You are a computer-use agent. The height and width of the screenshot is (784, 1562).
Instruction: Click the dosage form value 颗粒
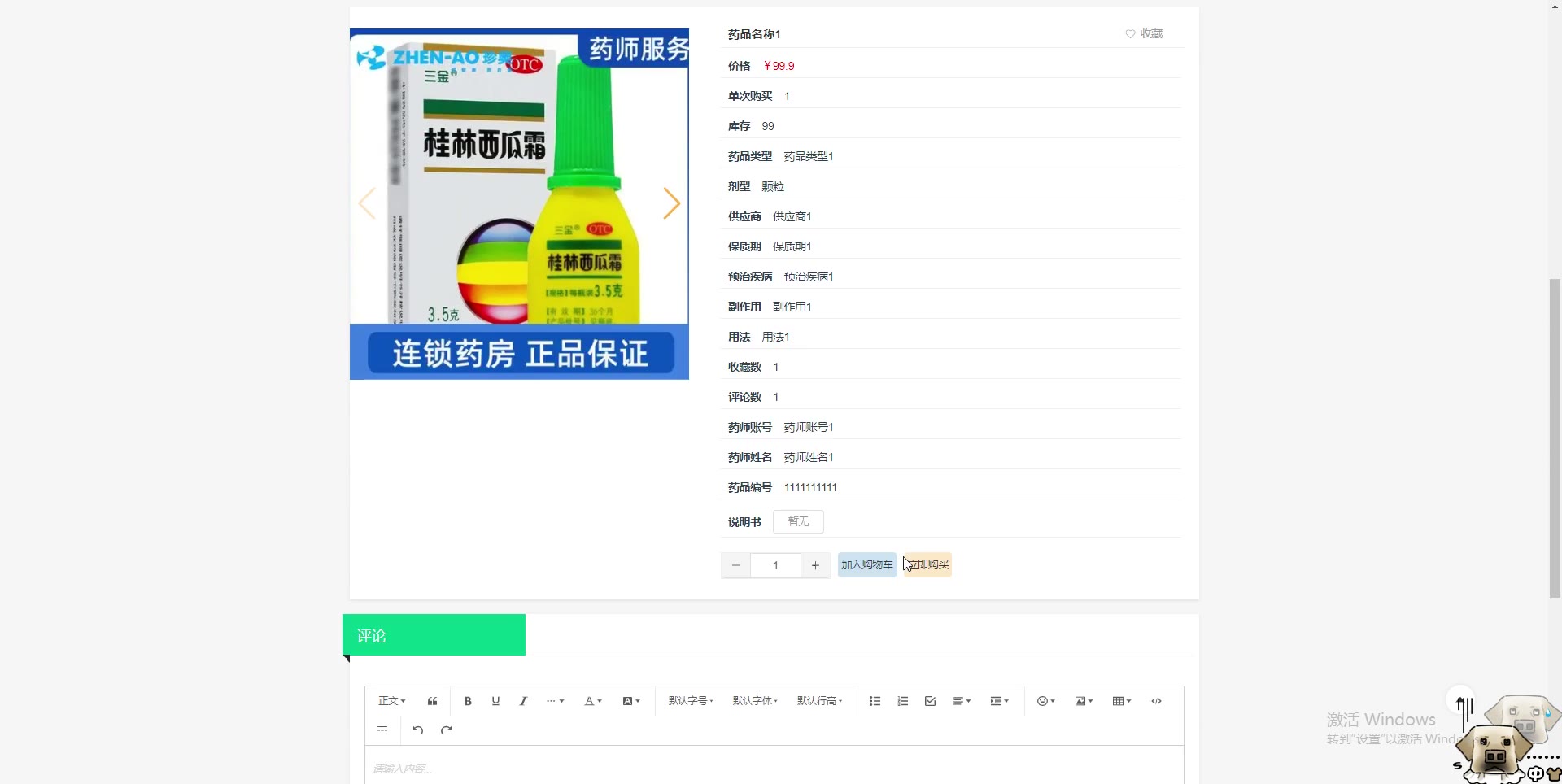[x=773, y=186]
